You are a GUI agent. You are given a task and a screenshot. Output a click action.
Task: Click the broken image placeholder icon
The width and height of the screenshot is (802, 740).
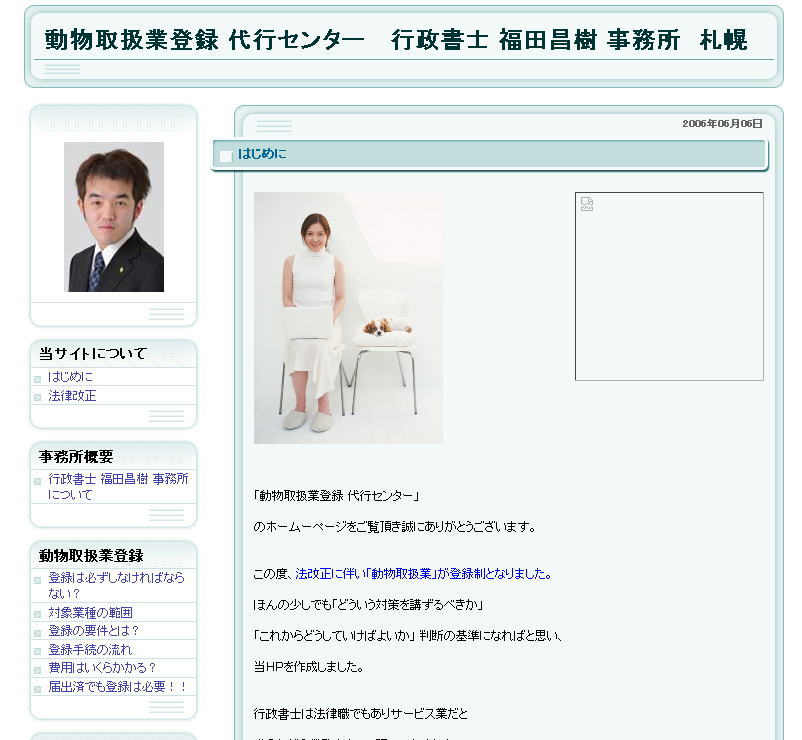pyautogui.click(x=587, y=204)
